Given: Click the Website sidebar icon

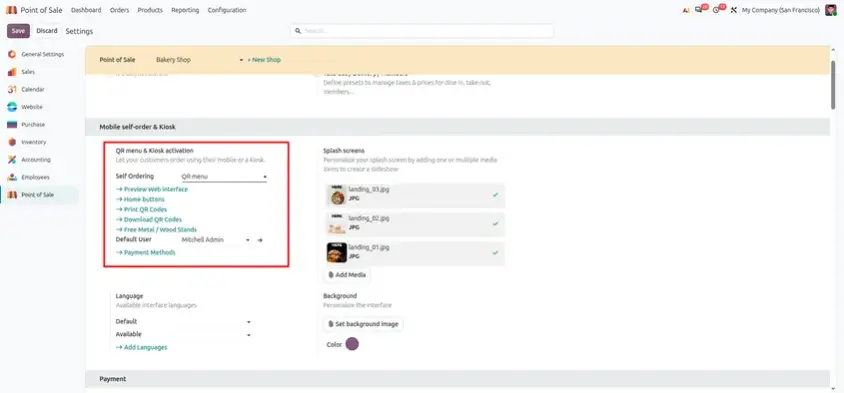Looking at the screenshot, I should (12, 107).
